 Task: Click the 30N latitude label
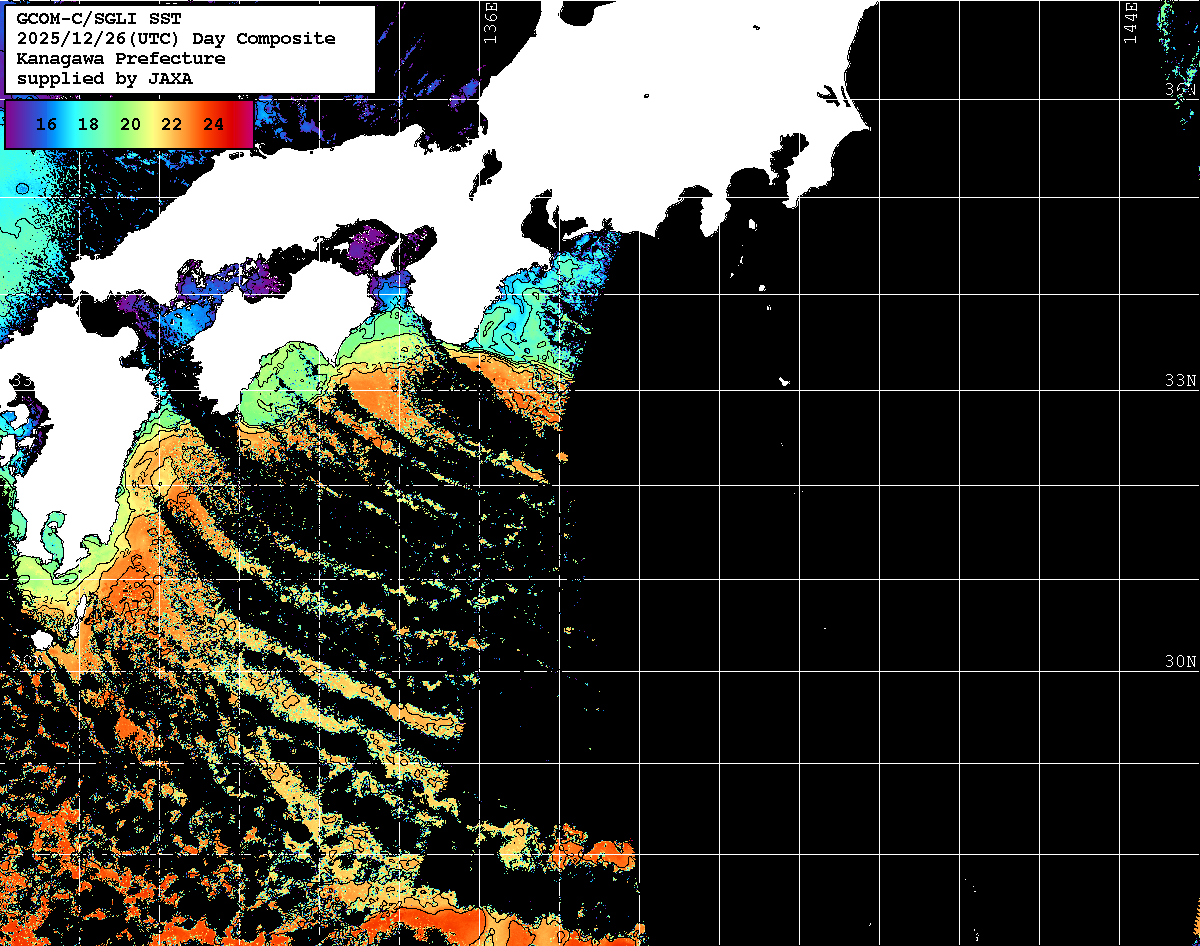(1180, 662)
